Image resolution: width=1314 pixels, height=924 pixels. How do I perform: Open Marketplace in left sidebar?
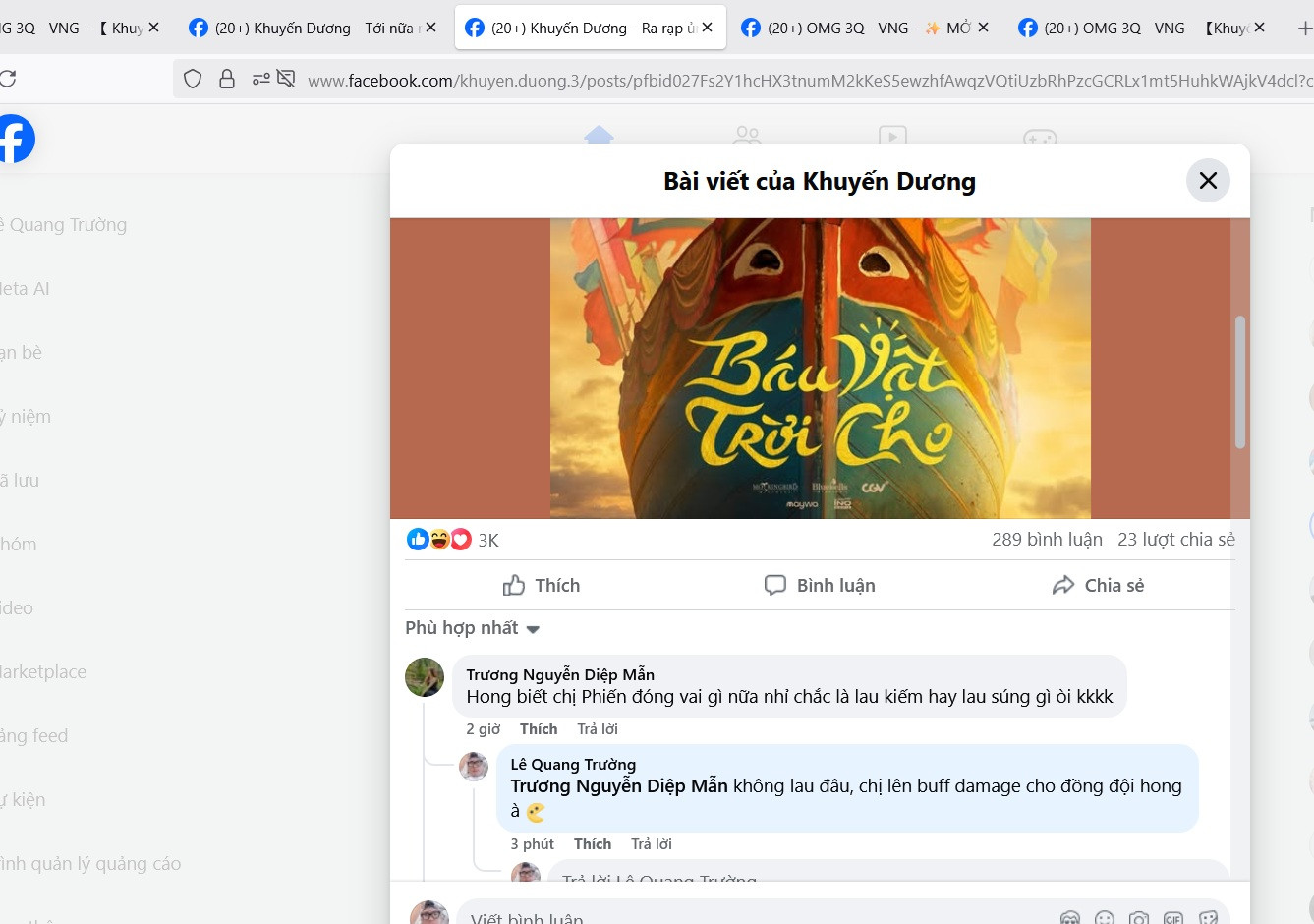click(43, 672)
